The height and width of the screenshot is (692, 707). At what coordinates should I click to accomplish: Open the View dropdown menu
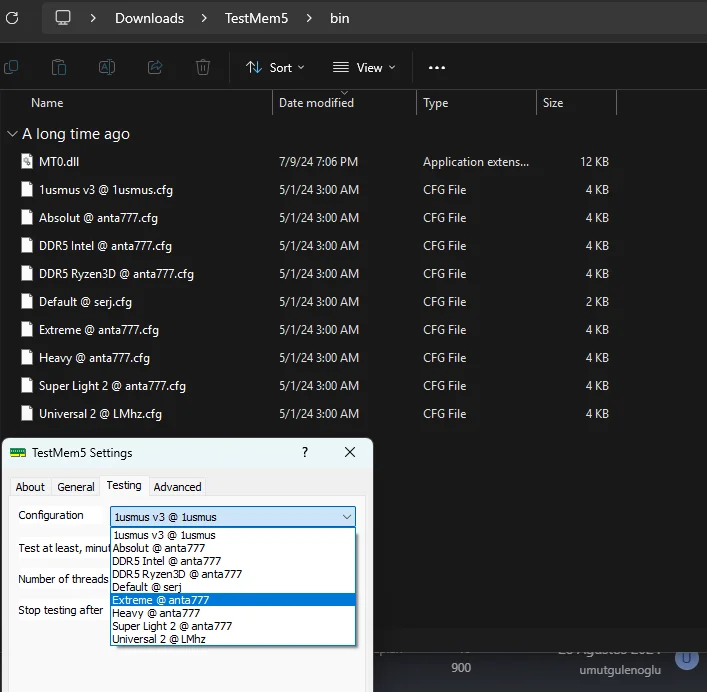(364, 67)
